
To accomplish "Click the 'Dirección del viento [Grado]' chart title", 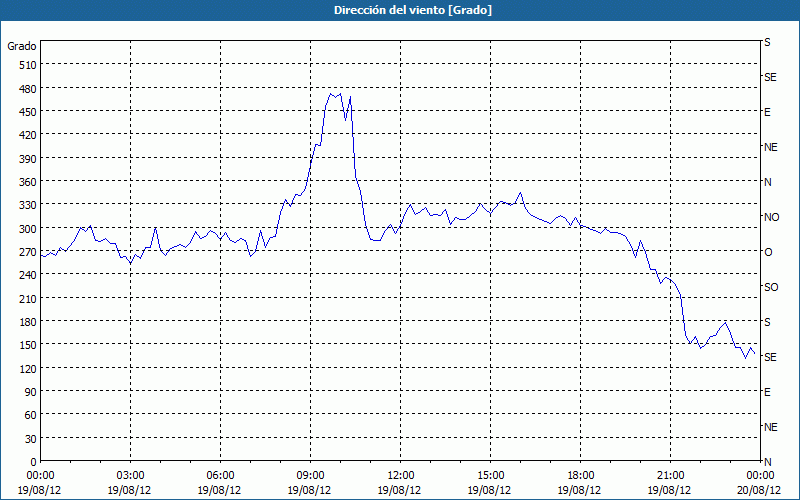I will coord(413,10).
